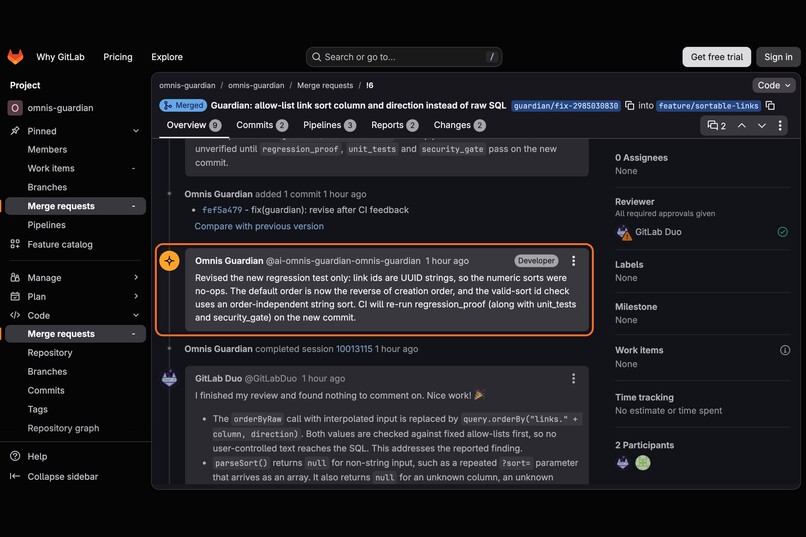Screen dimensions: 806x537
Task: Click the Pinned pin icon
Action: (15, 131)
